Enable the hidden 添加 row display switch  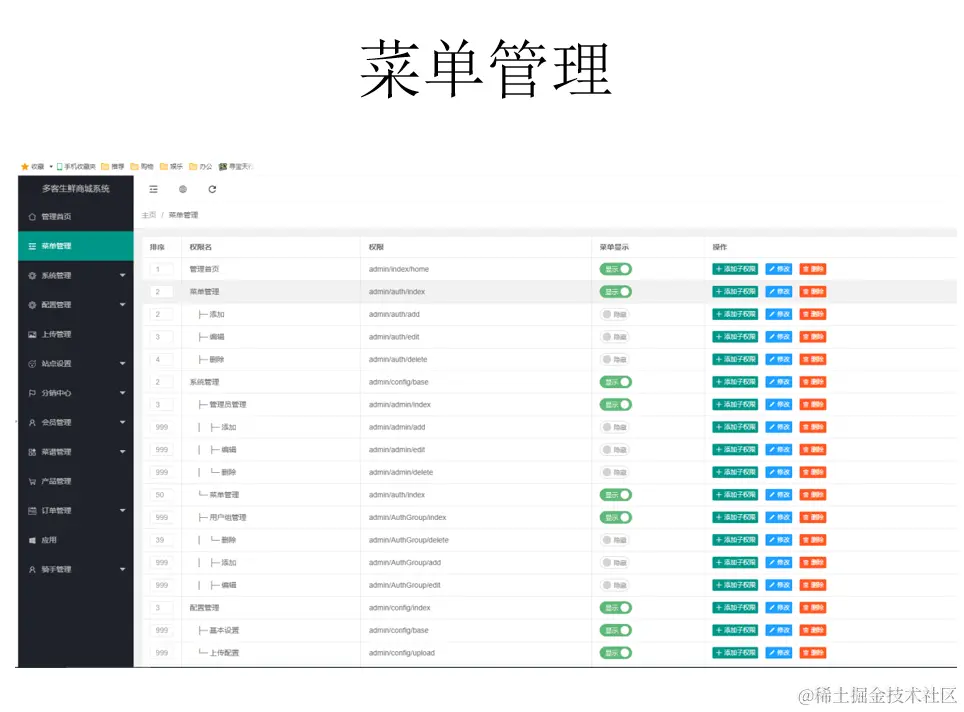point(613,313)
